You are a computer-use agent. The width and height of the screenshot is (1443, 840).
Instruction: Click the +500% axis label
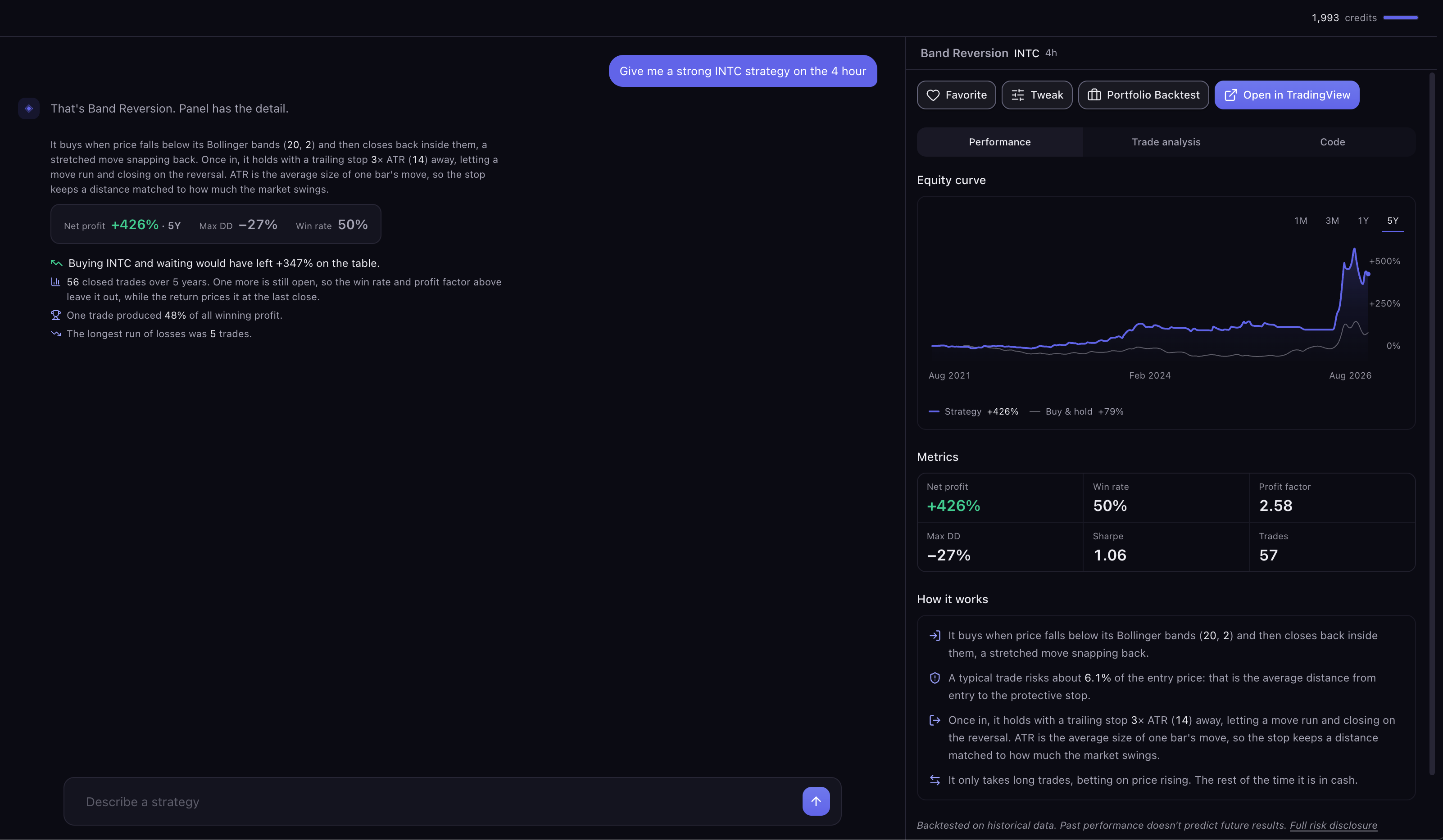pyautogui.click(x=1384, y=262)
